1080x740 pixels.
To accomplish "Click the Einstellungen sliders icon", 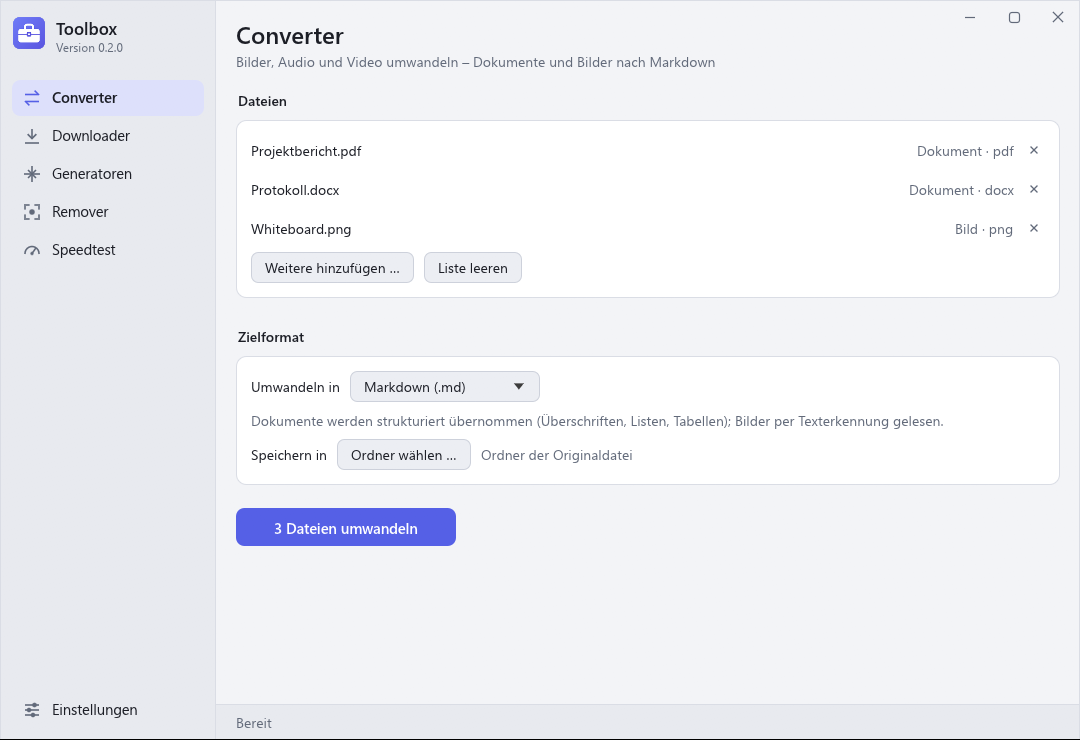I will pos(32,710).
